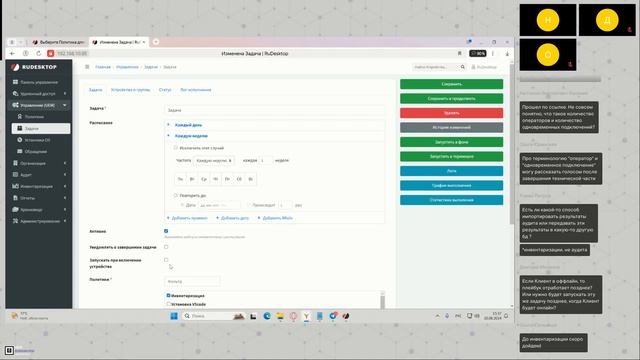Enable Запускать при включении устройства checkbox
Image resolution: width=640 pixels, height=360 pixels.
(x=166, y=260)
